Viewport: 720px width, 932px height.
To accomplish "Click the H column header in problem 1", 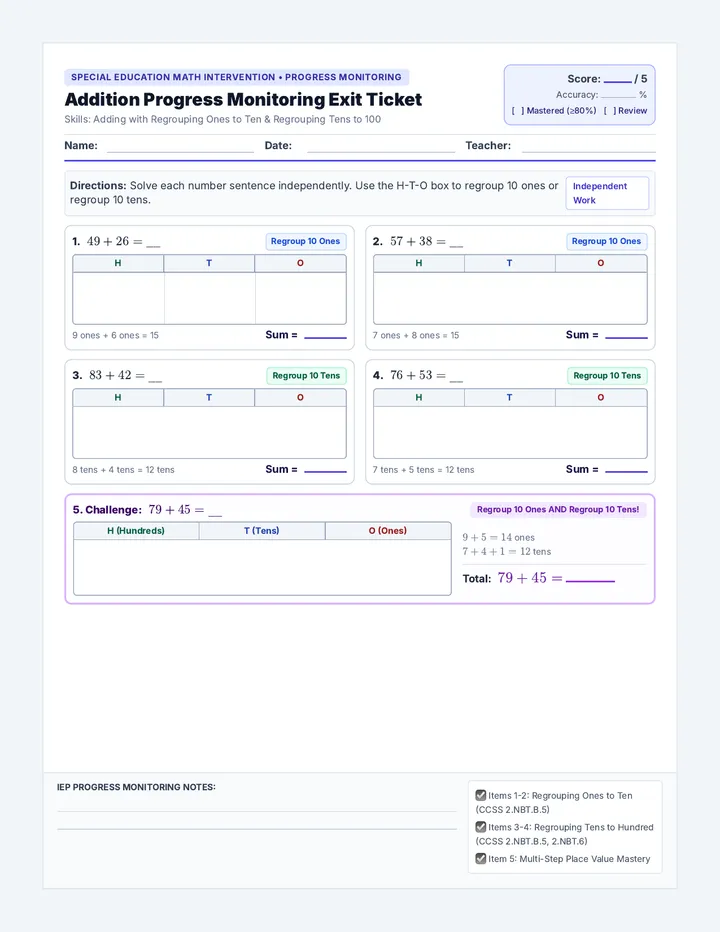I will (118, 263).
